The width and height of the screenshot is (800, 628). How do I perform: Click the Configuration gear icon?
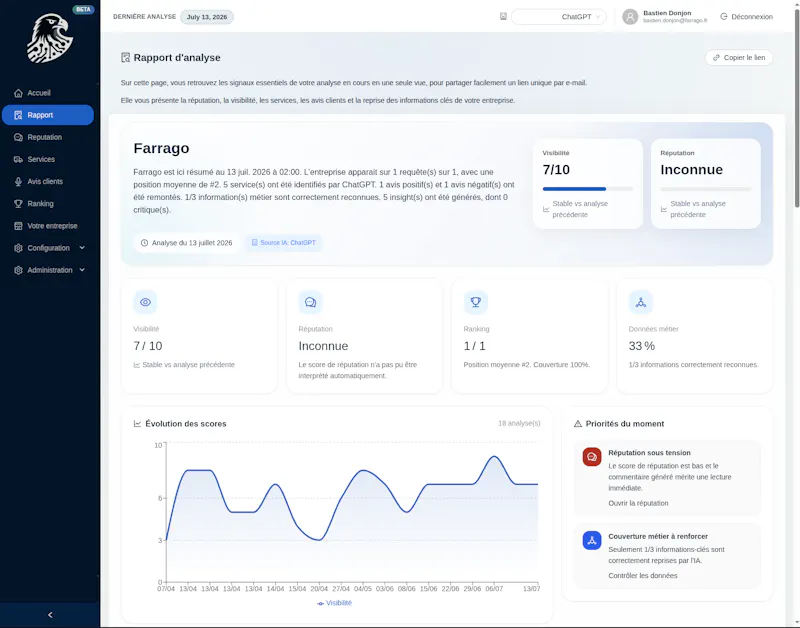18,248
